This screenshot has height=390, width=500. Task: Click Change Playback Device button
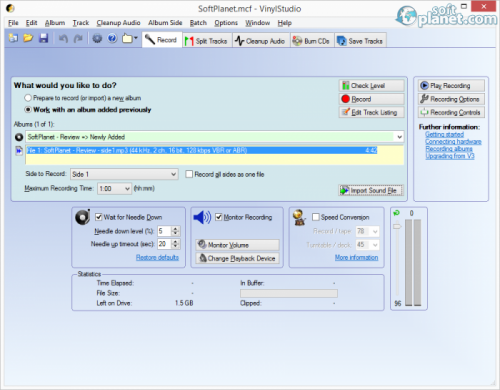coord(237,258)
